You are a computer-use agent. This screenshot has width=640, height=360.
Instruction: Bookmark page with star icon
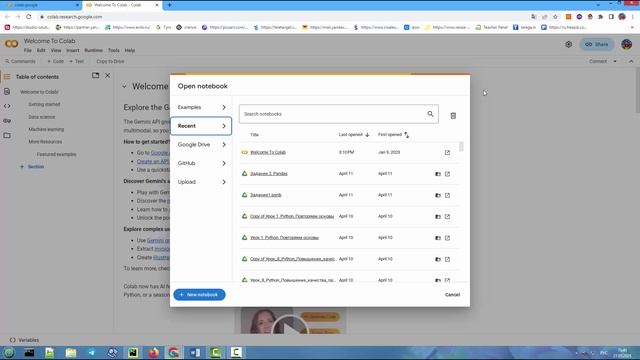[555, 17]
